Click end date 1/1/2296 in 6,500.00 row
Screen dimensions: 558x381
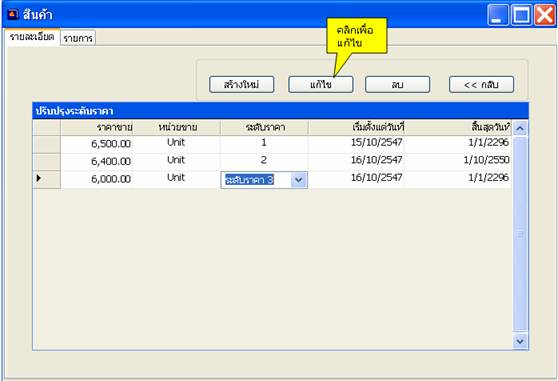(x=458, y=144)
